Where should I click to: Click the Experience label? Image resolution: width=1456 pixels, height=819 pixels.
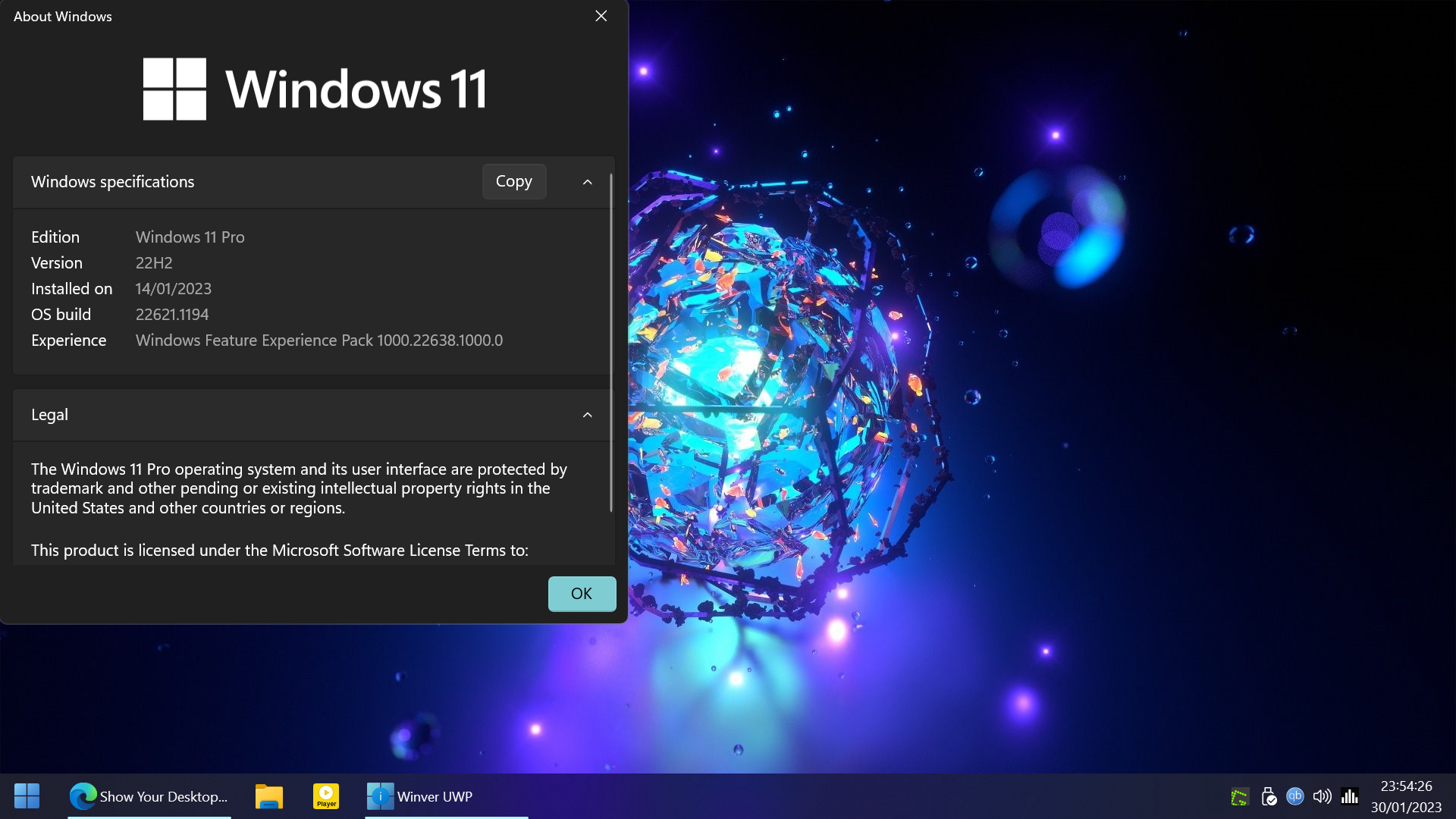[69, 340]
